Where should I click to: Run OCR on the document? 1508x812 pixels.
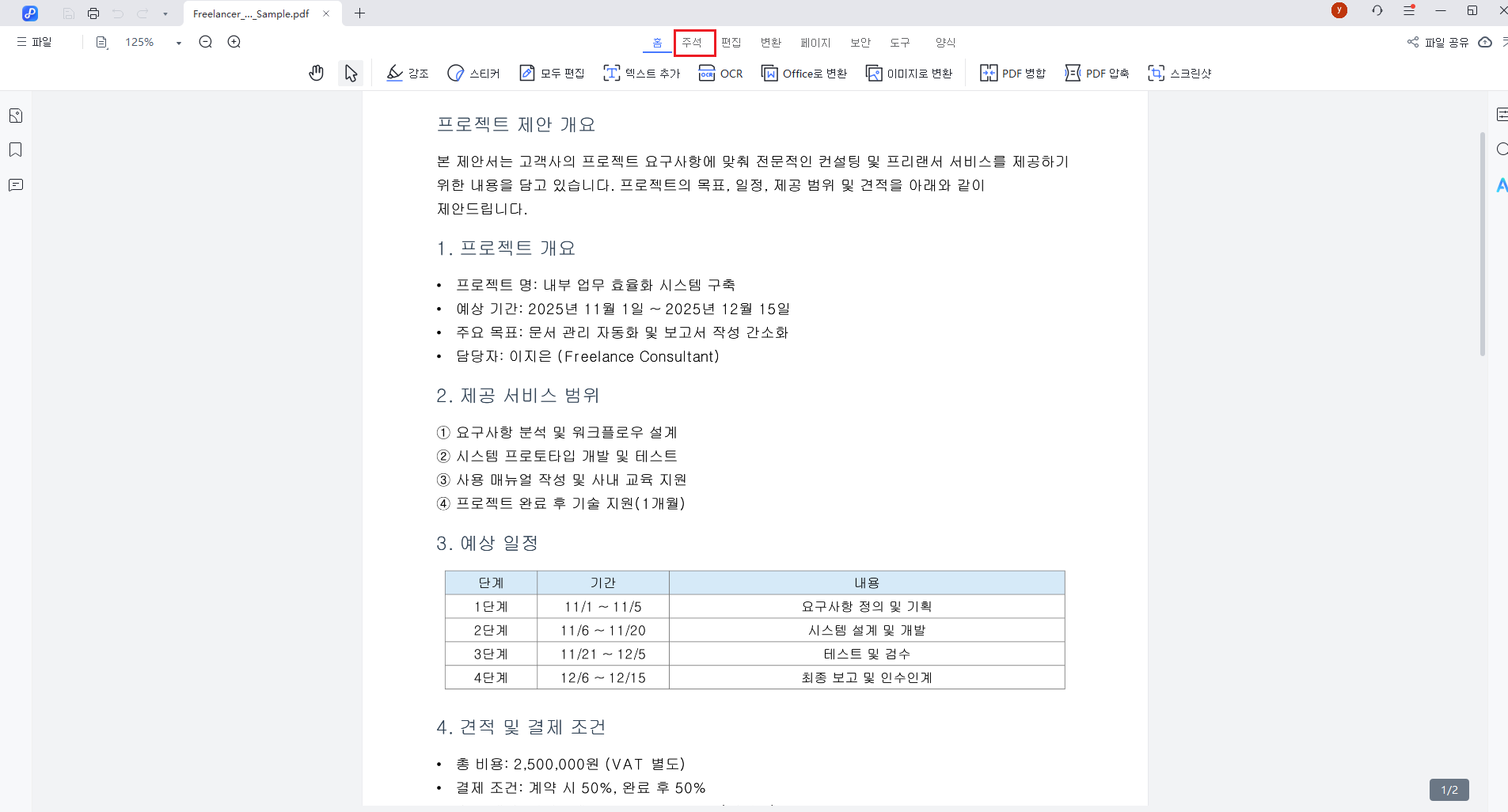point(720,73)
